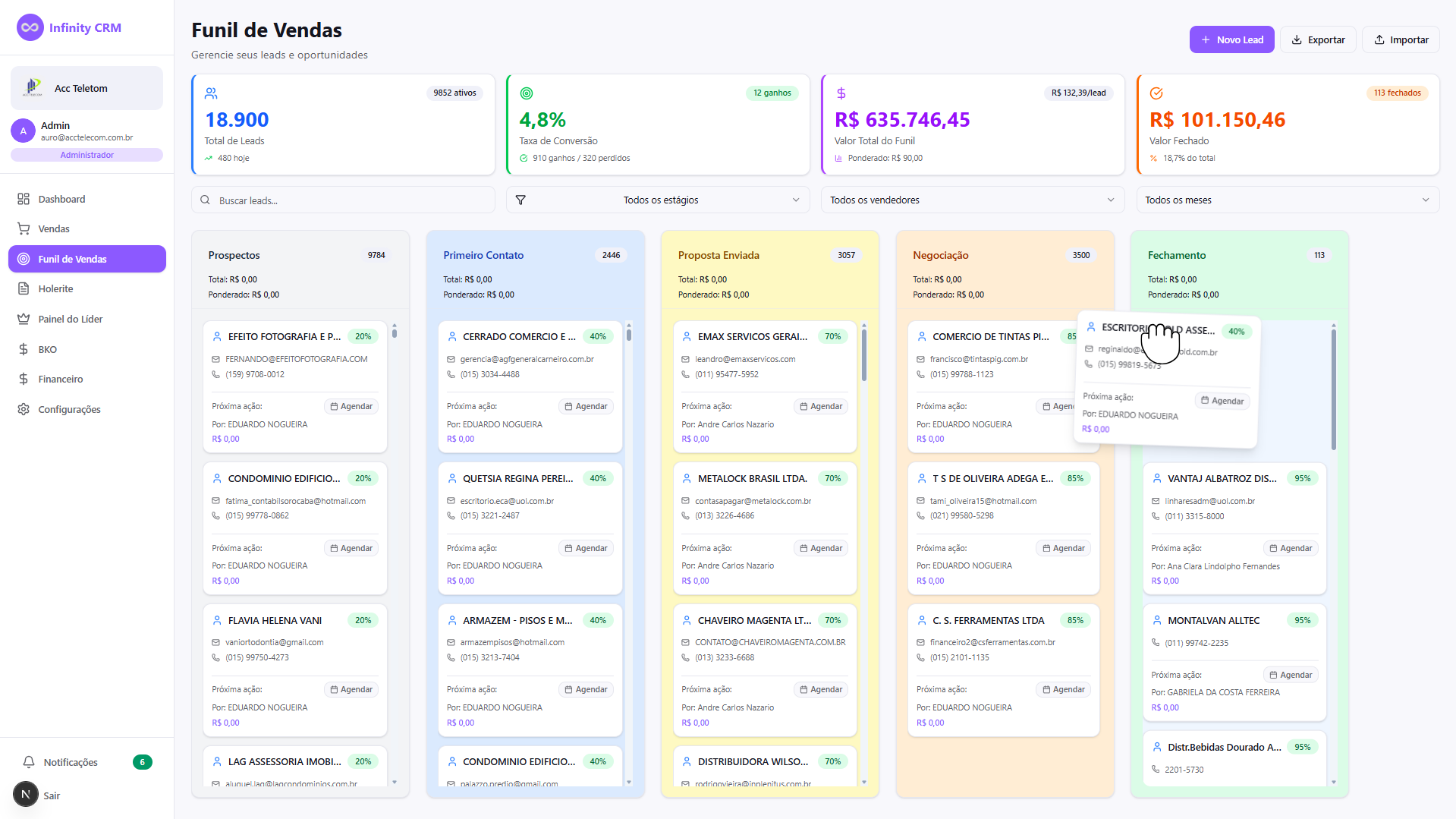Open the Todos os meses dropdown
This screenshot has width=1456, height=819.
tap(1287, 200)
